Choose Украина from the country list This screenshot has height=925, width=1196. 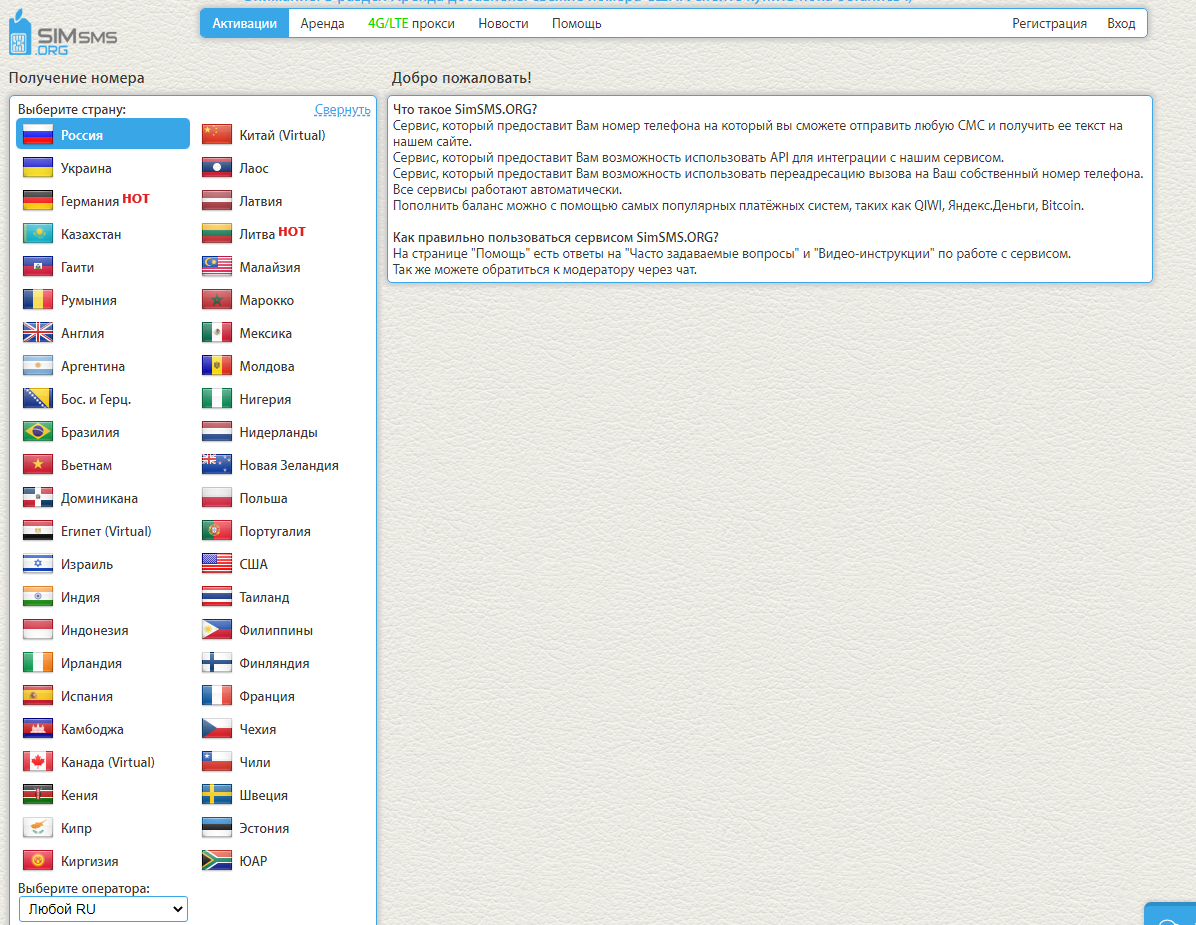pyautogui.click(x=86, y=168)
